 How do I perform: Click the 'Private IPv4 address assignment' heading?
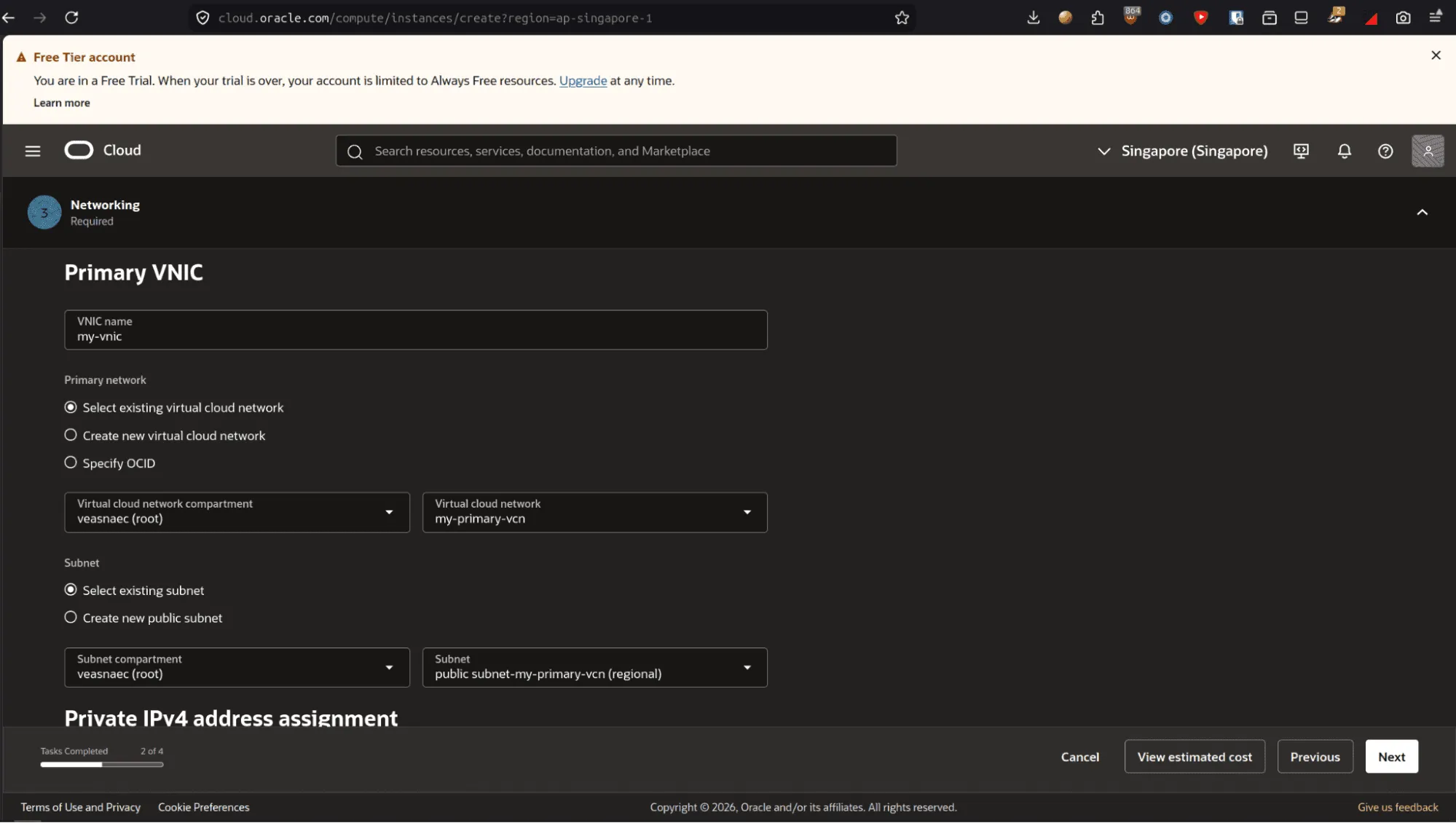coord(231,718)
